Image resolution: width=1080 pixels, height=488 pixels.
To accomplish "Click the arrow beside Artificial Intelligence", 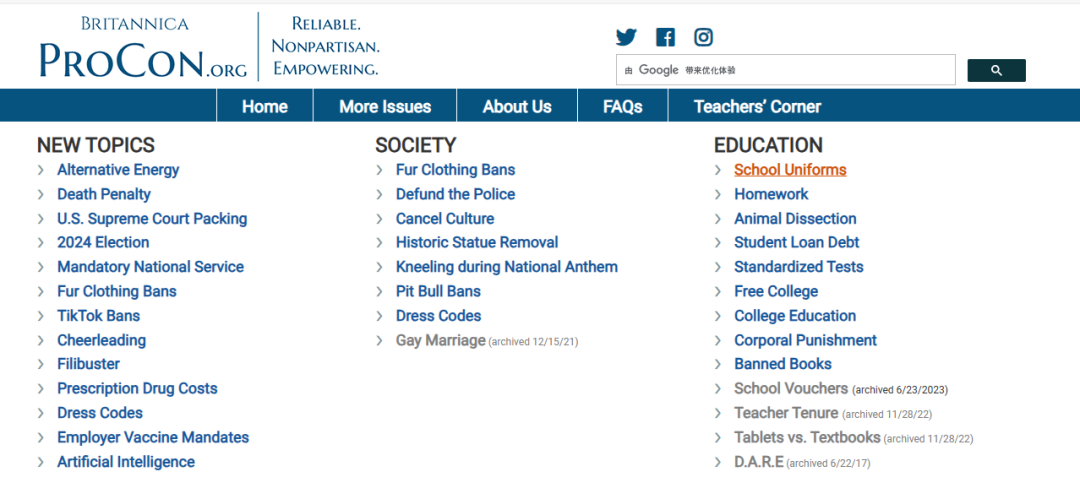I will (41, 462).
